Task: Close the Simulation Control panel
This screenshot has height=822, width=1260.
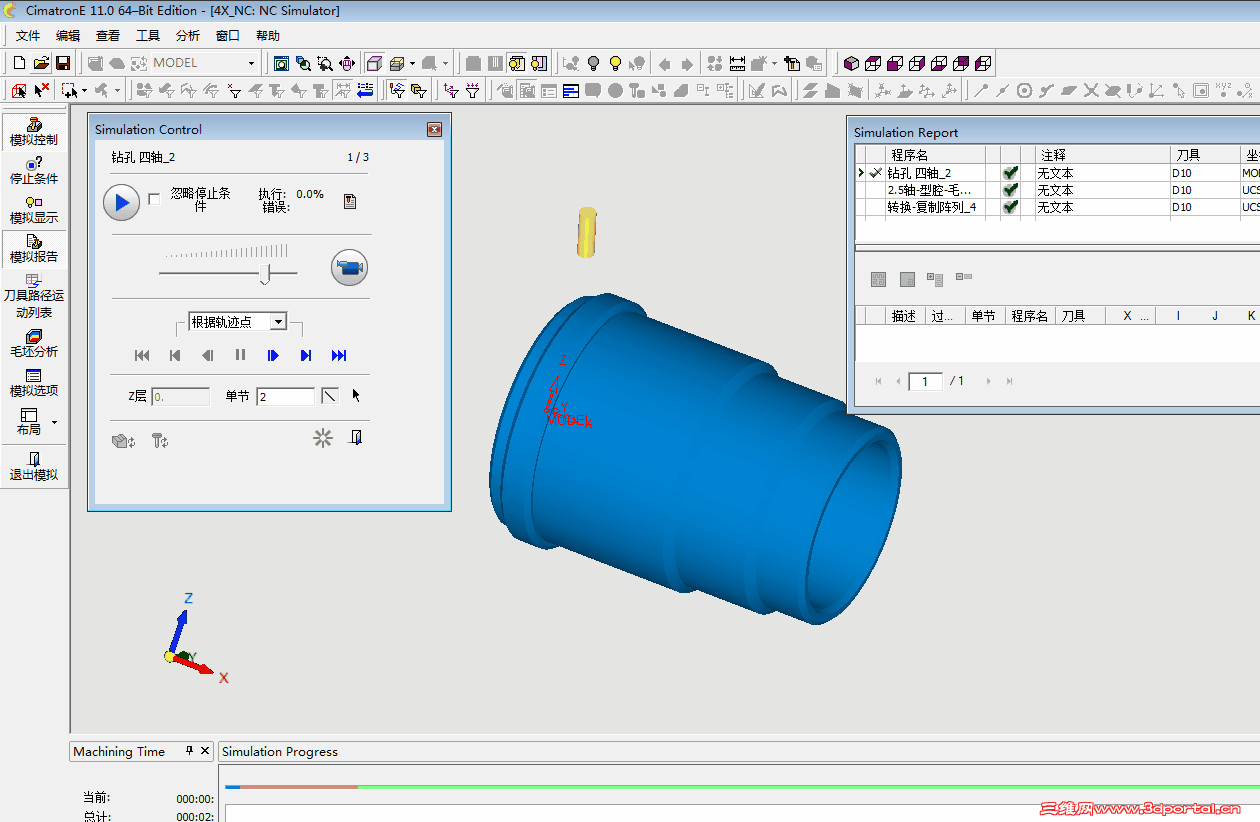Action: coord(434,129)
